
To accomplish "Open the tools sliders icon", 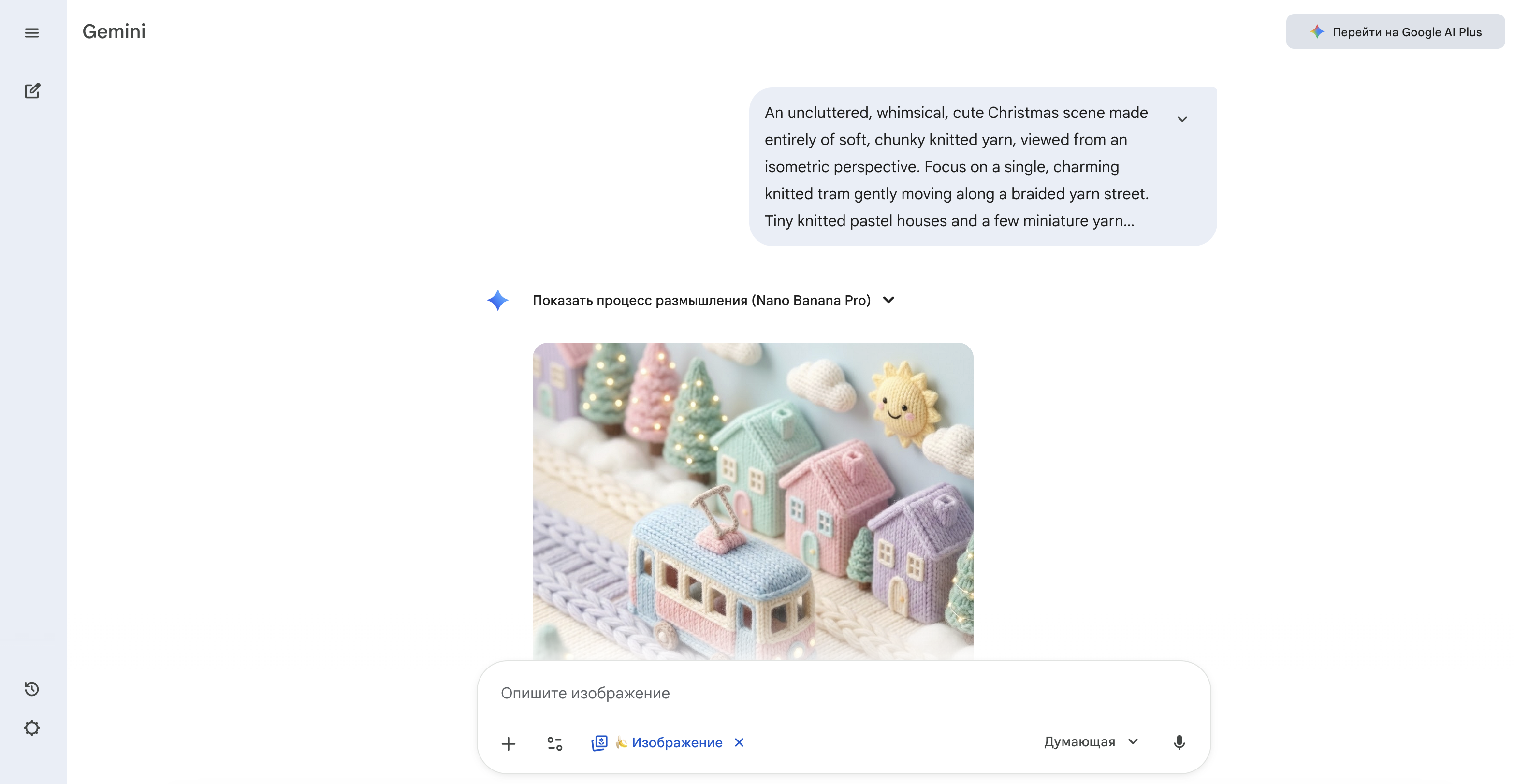I will (555, 743).
